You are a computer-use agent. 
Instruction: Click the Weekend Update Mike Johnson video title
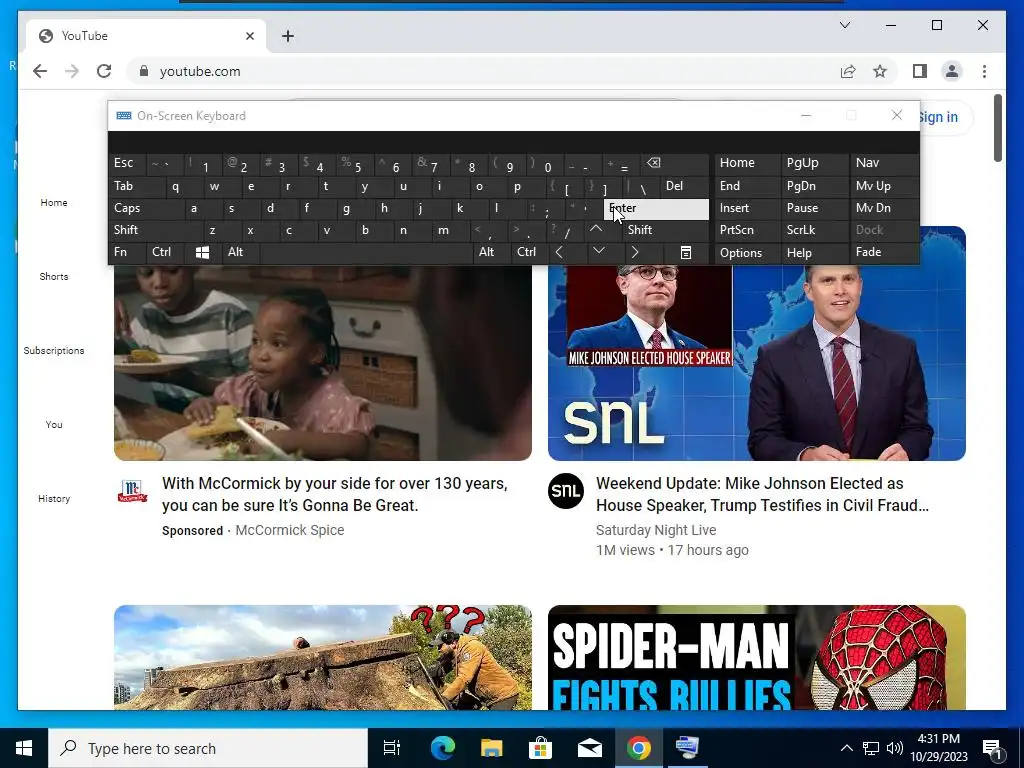[x=762, y=494]
